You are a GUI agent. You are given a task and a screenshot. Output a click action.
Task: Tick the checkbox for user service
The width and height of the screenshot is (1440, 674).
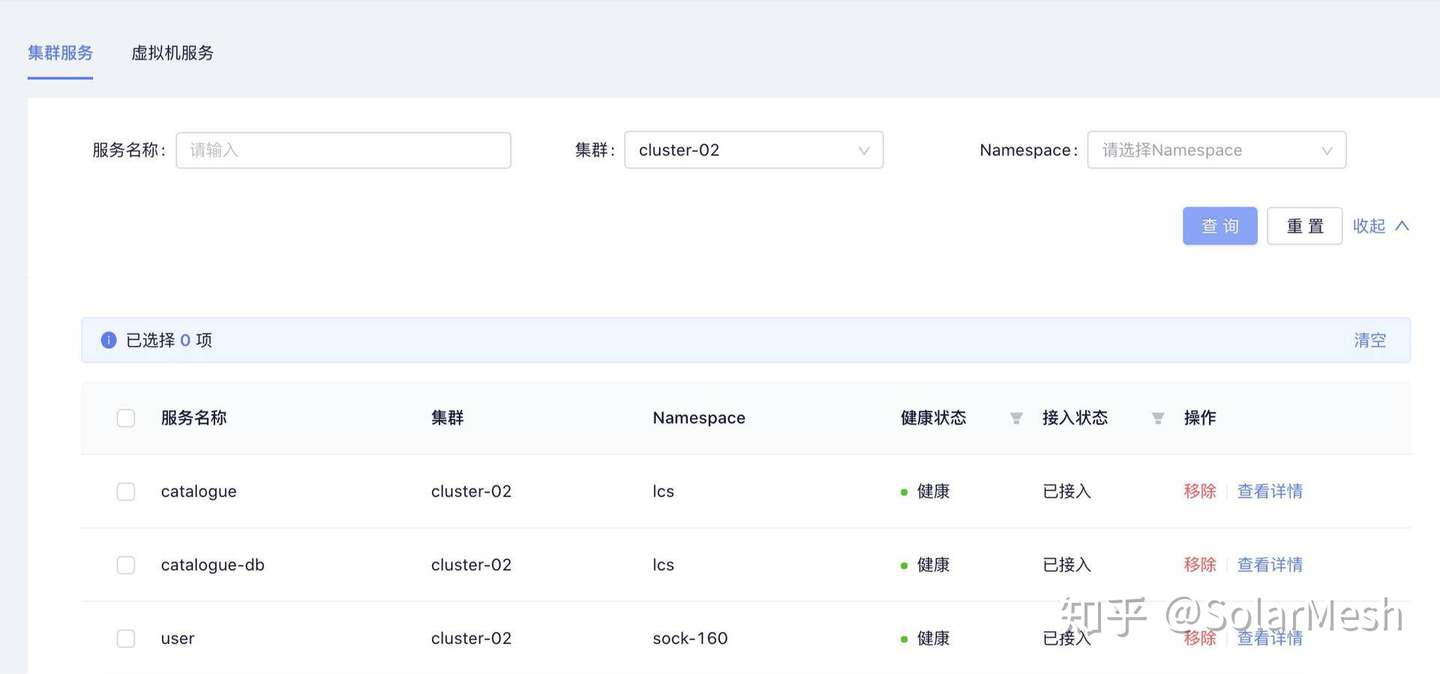(x=126, y=638)
